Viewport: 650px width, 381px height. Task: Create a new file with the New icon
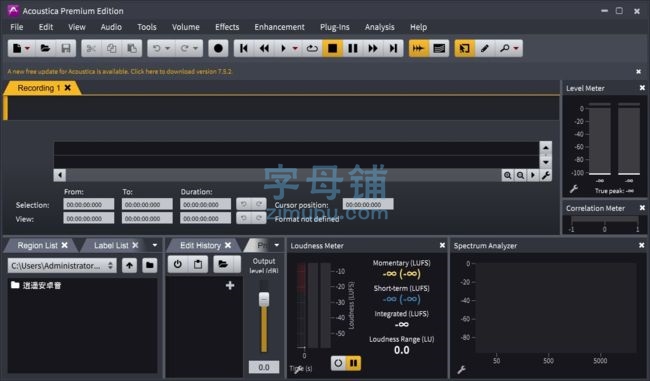point(17,49)
